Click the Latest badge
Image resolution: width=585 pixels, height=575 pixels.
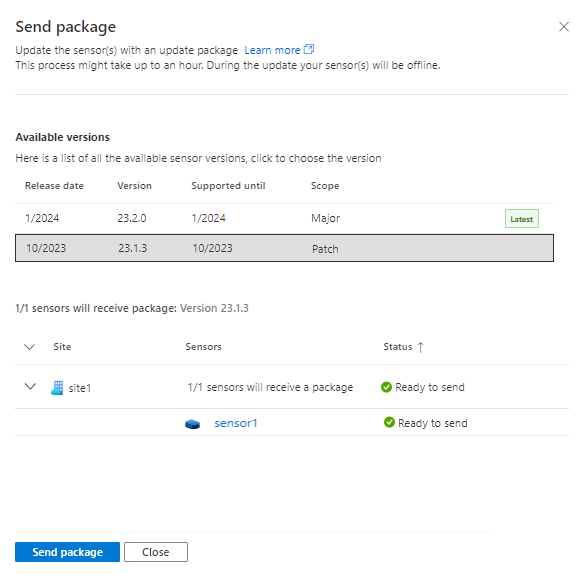click(522, 219)
